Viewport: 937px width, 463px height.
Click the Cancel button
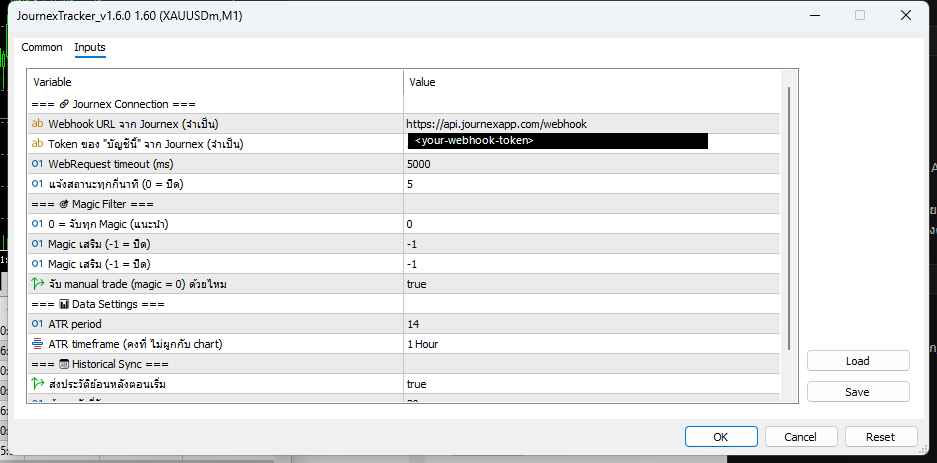801,437
